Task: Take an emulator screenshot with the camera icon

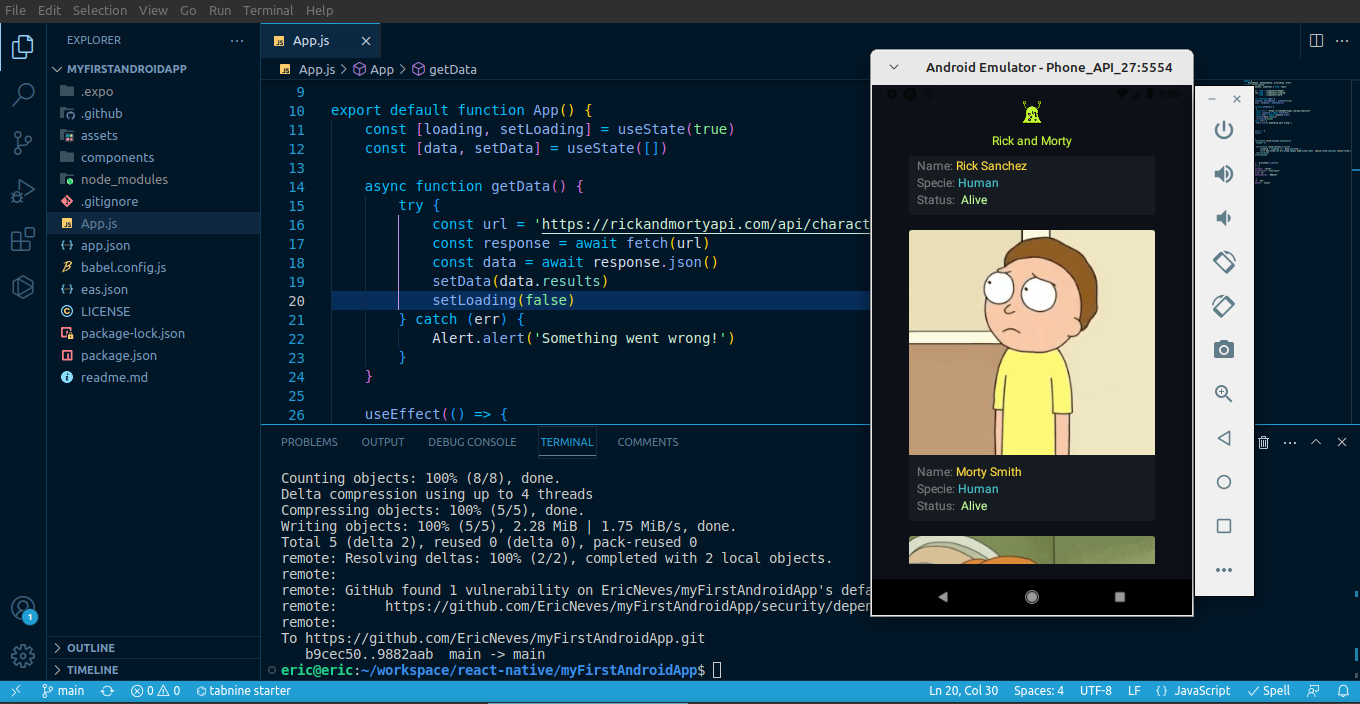Action: 1223,350
